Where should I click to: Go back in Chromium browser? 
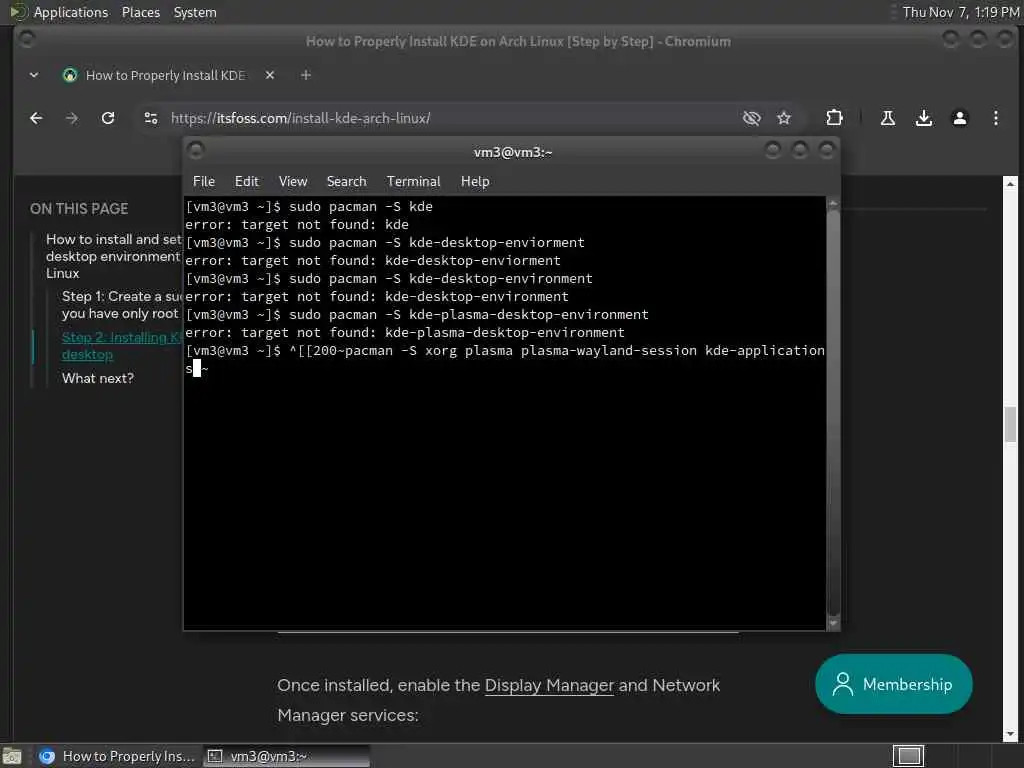[x=36, y=118]
